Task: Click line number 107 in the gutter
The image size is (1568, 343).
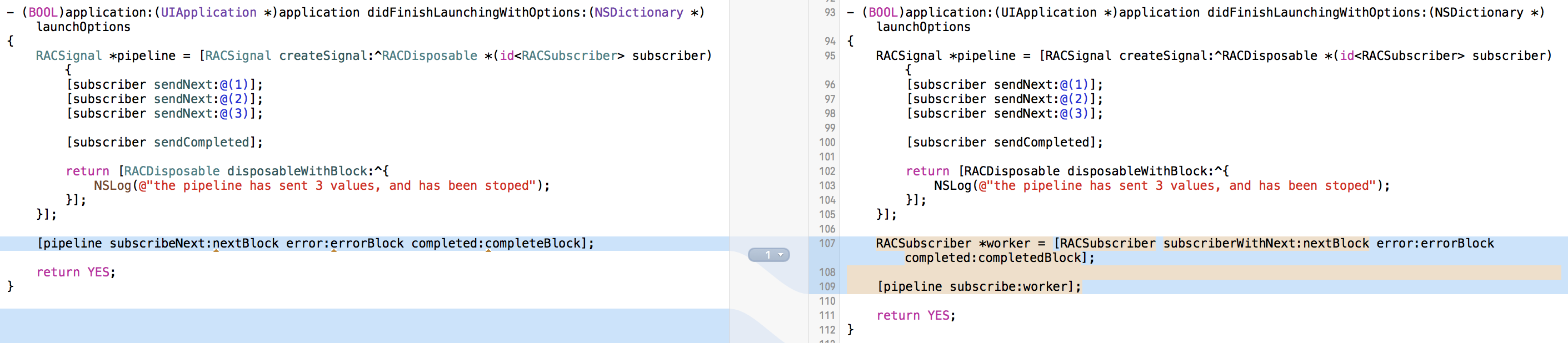Action: [x=827, y=243]
